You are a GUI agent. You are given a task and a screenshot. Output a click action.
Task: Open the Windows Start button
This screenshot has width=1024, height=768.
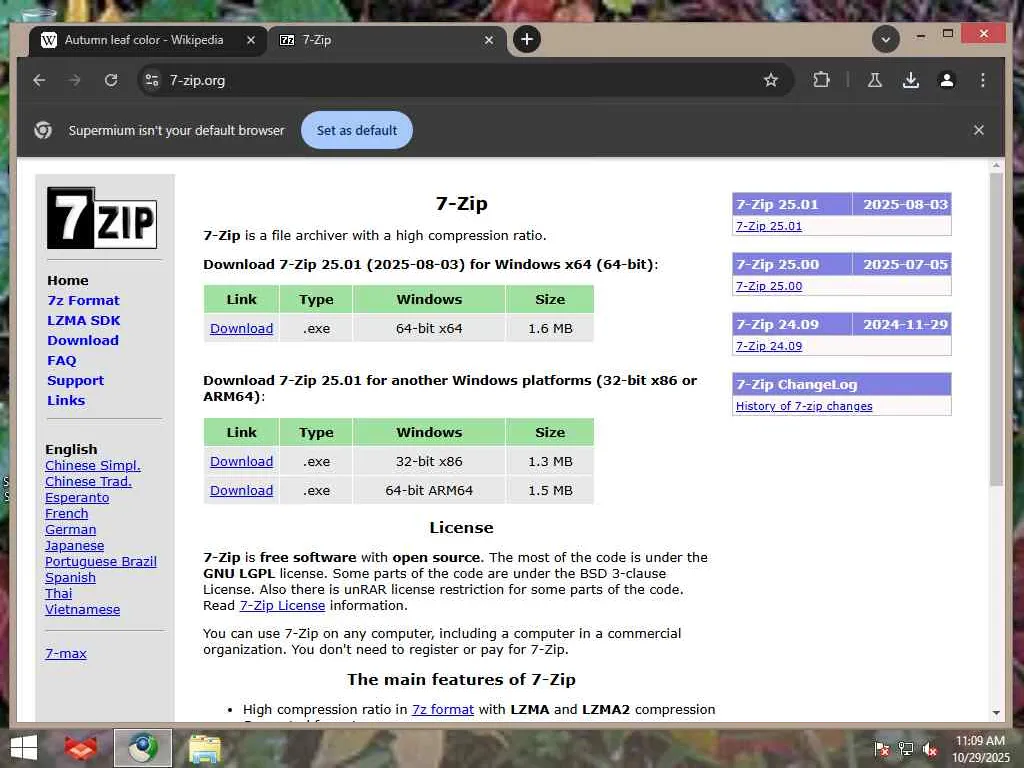click(x=24, y=748)
